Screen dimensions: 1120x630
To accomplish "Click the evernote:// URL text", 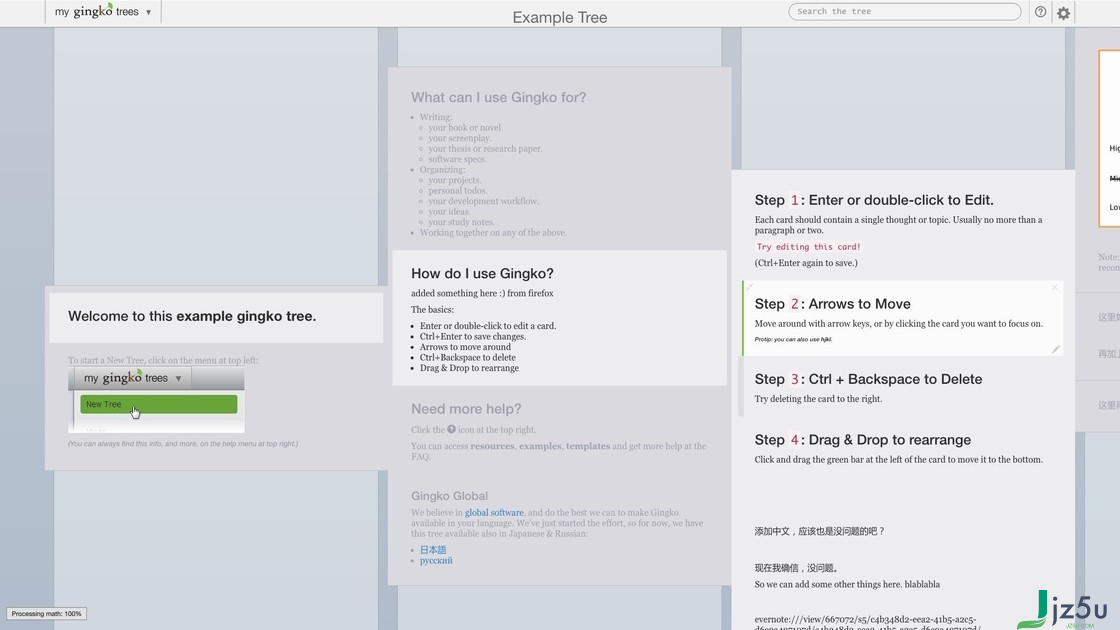I will pyautogui.click(x=868, y=624).
